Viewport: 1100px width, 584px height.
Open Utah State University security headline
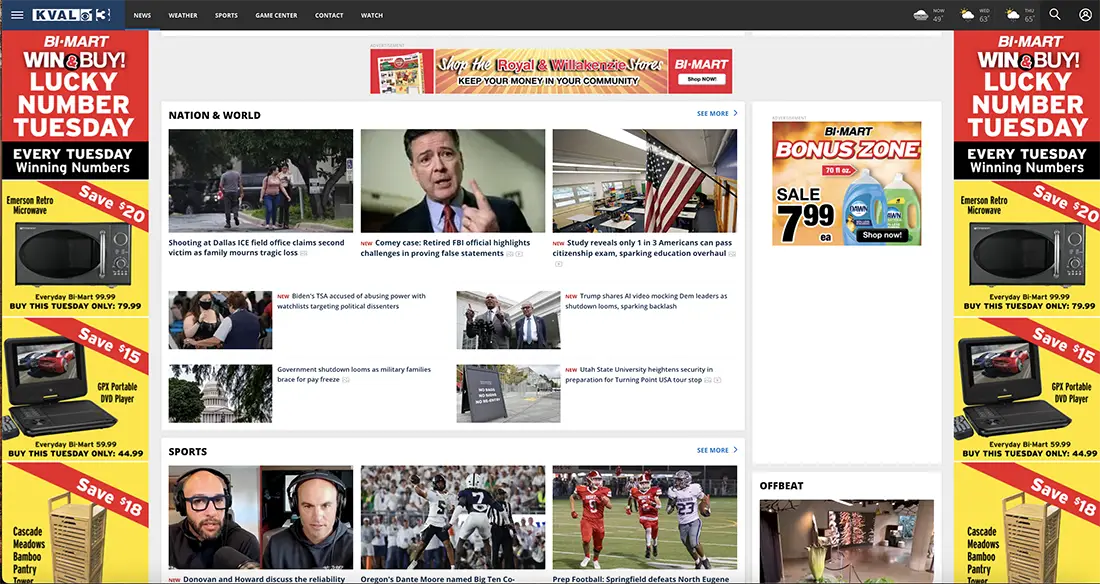[639, 374]
